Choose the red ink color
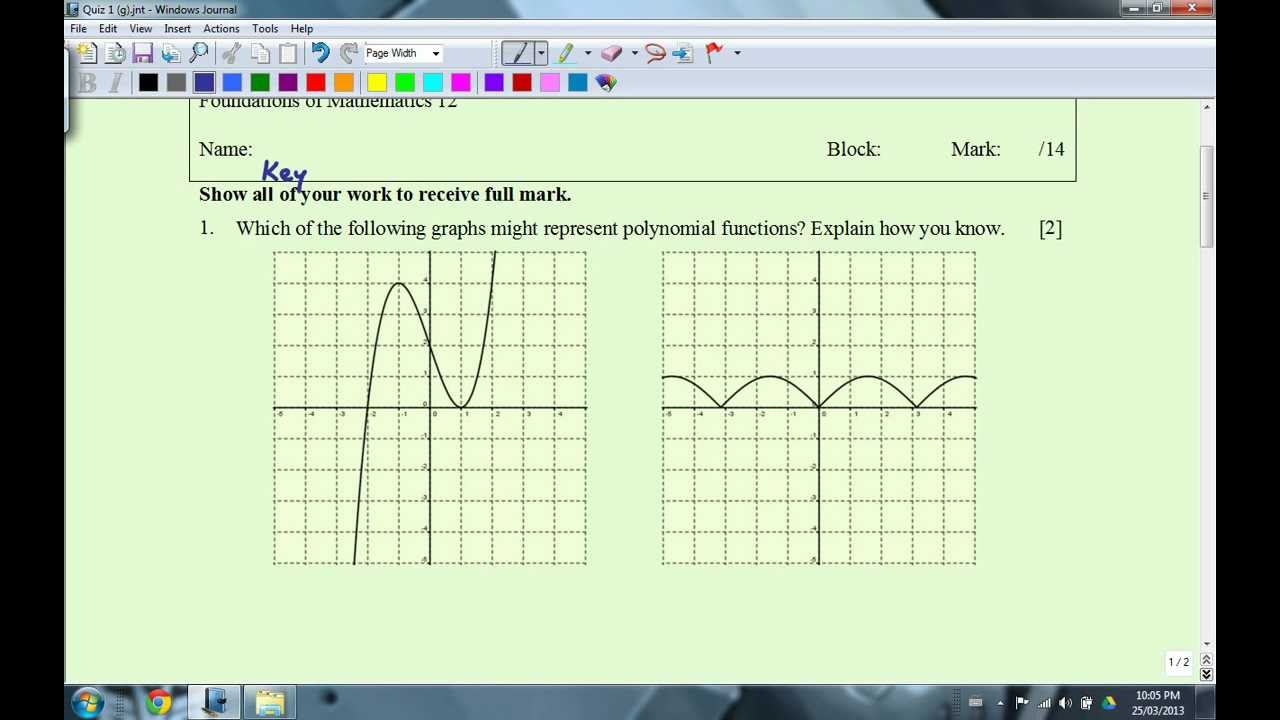 click(316, 83)
